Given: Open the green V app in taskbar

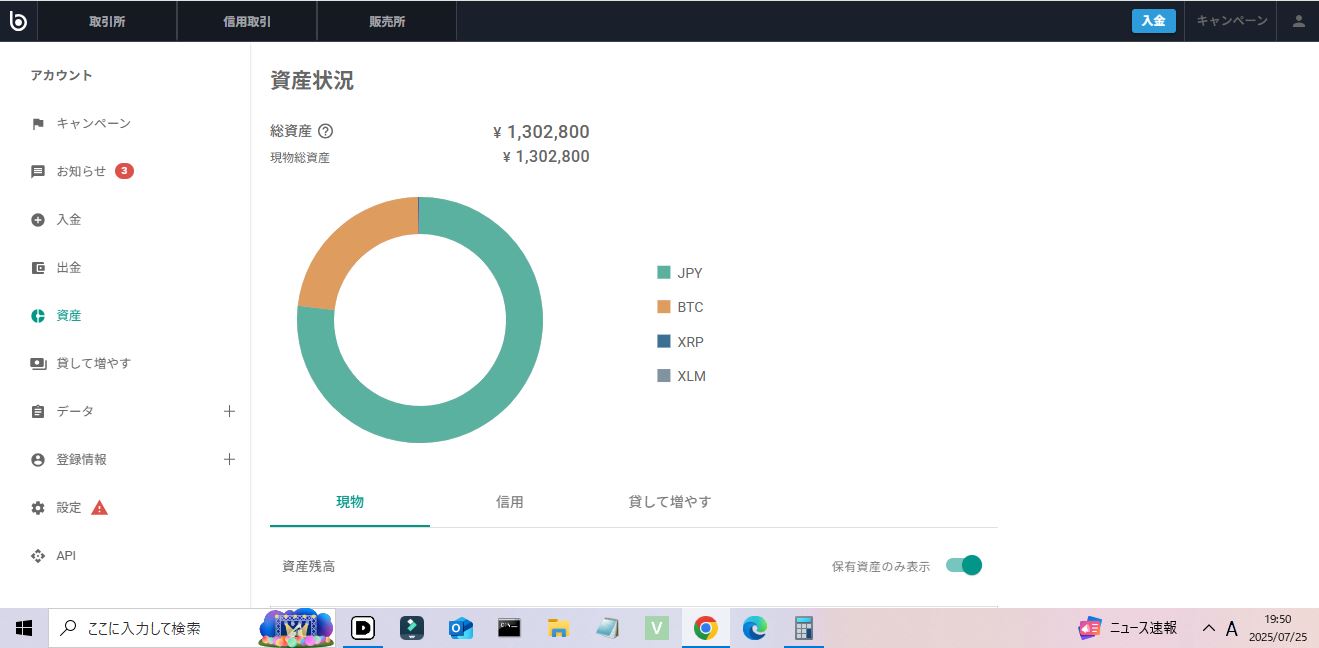Looking at the screenshot, I should click(x=656, y=628).
